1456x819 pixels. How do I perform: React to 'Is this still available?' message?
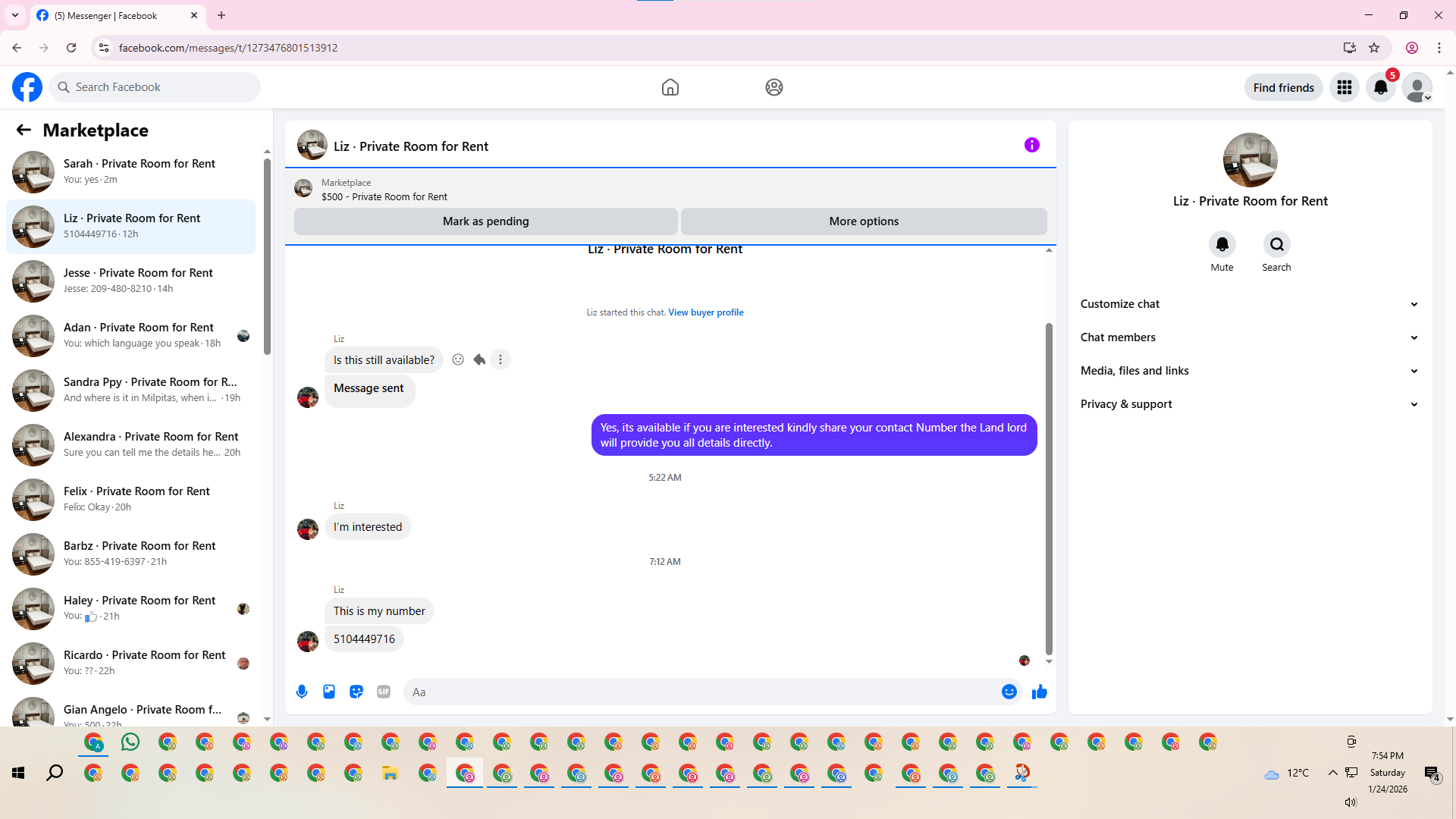click(458, 359)
